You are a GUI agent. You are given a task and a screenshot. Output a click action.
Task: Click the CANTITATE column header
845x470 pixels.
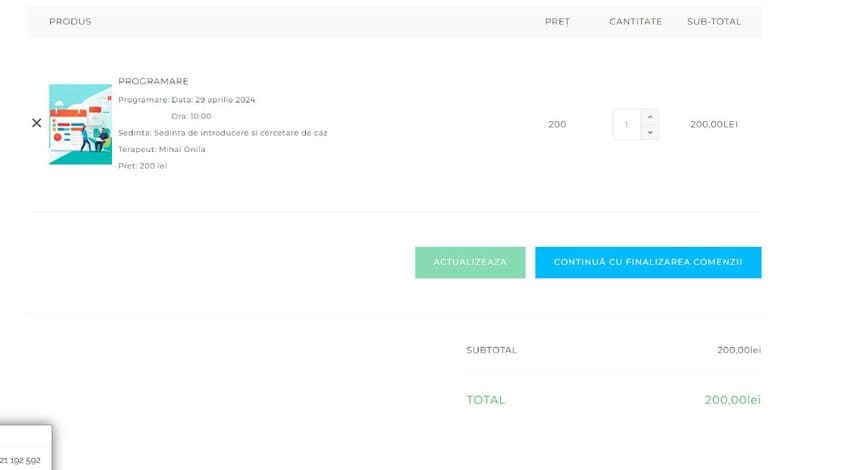(635, 21)
